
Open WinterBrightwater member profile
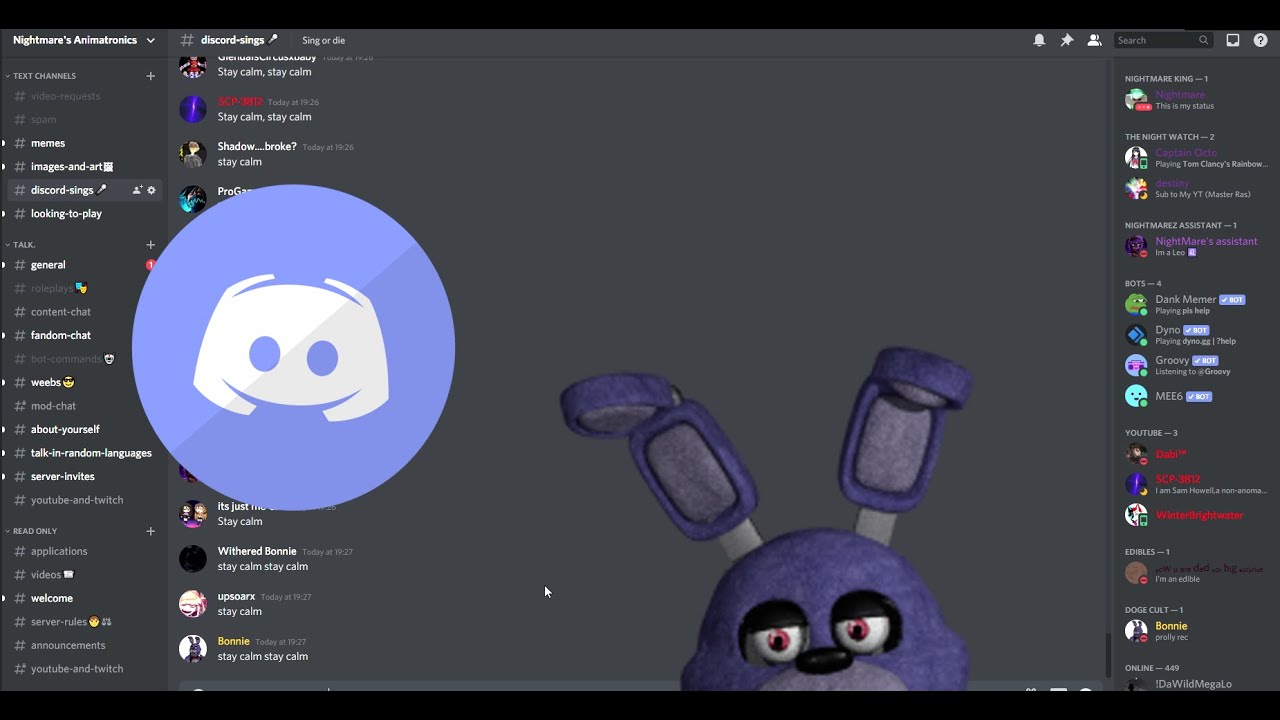[1196, 515]
